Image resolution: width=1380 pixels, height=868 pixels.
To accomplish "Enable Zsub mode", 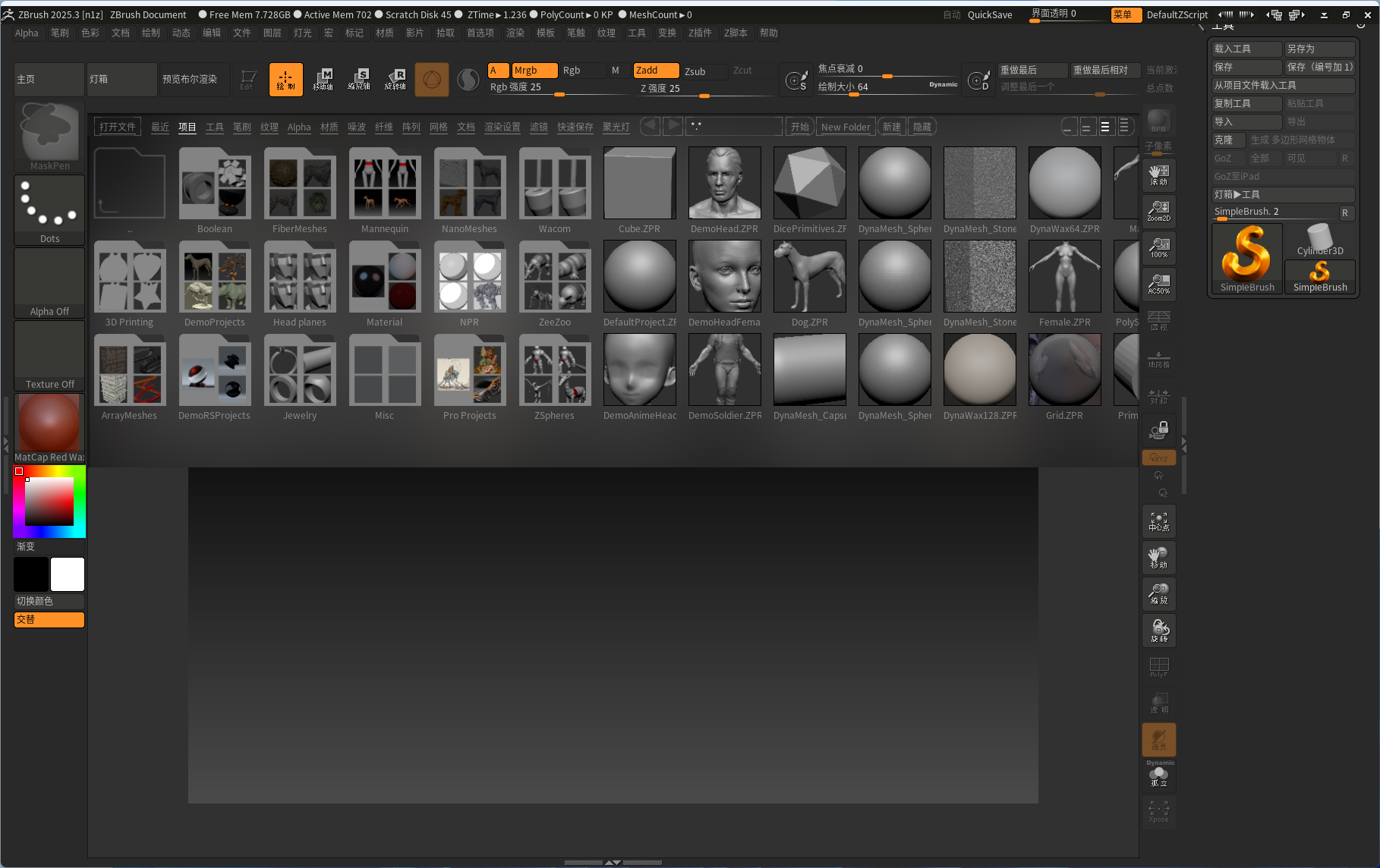I will coord(704,71).
